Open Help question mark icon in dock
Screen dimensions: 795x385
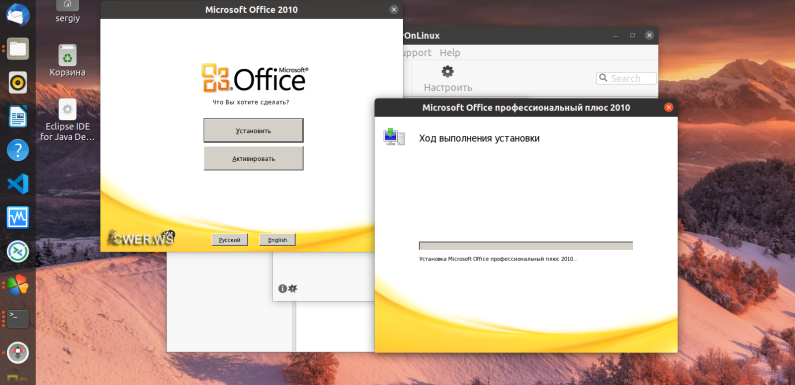[18, 150]
